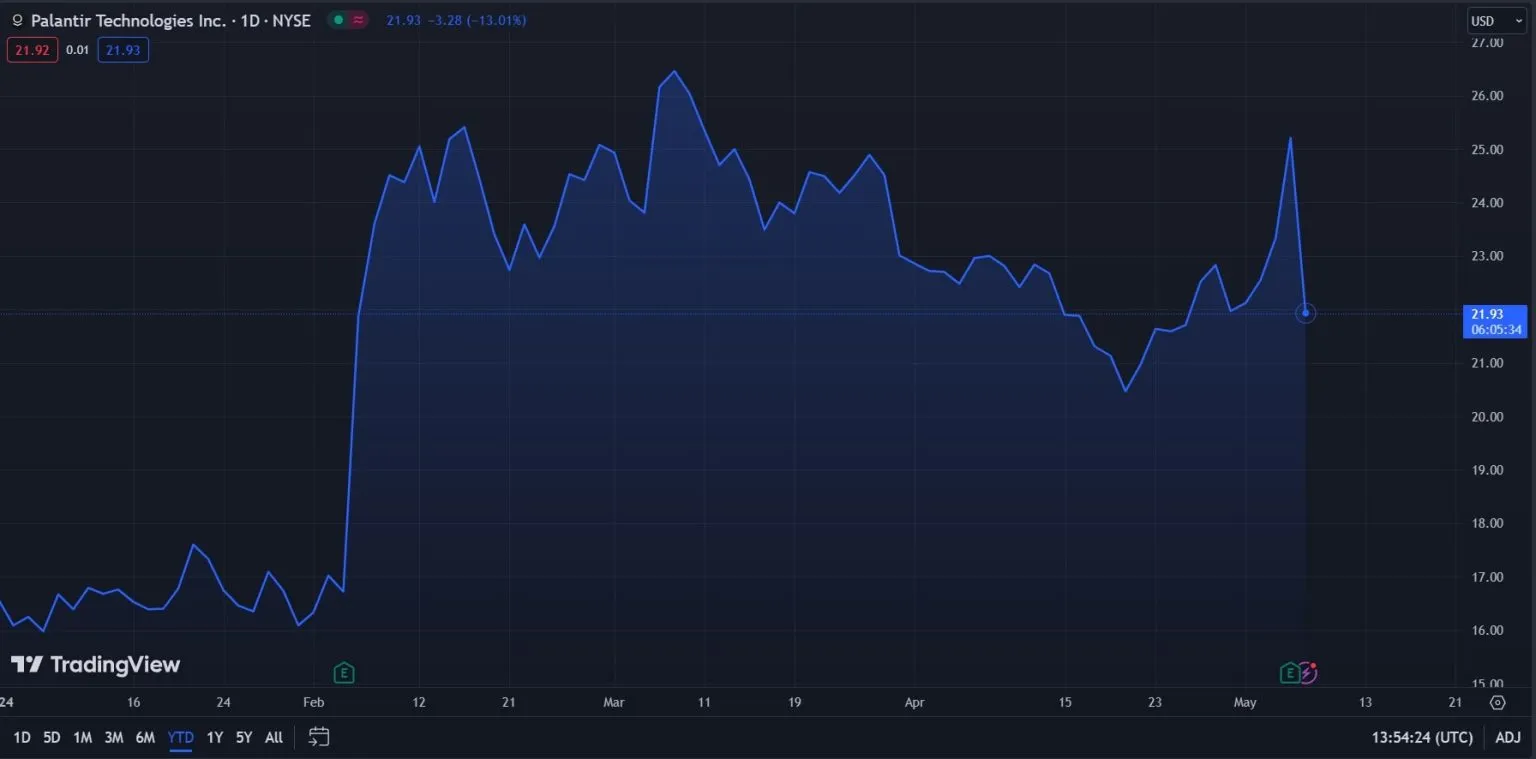Click the pink data-mode wave indicator

pyautogui.click(x=359, y=20)
